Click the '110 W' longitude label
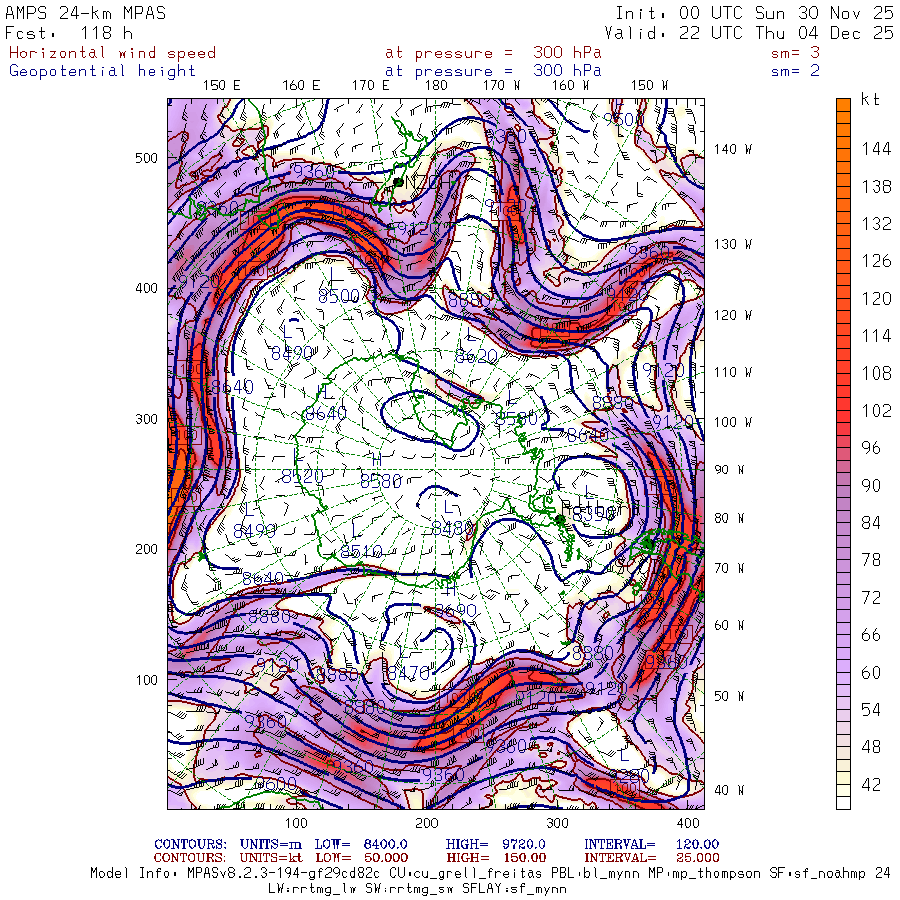Image resolution: width=900 pixels, height=900 pixels. [x=732, y=373]
